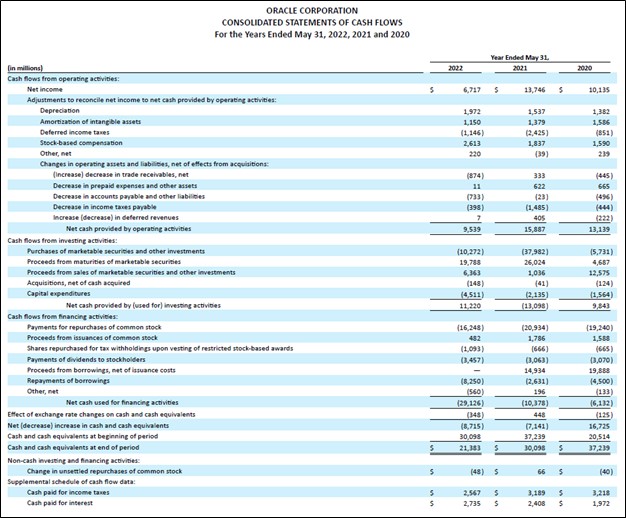Select the 'Depreciation' row label
This screenshot has width=626, height=518.
pyautogui.click(x=61, y=110)
